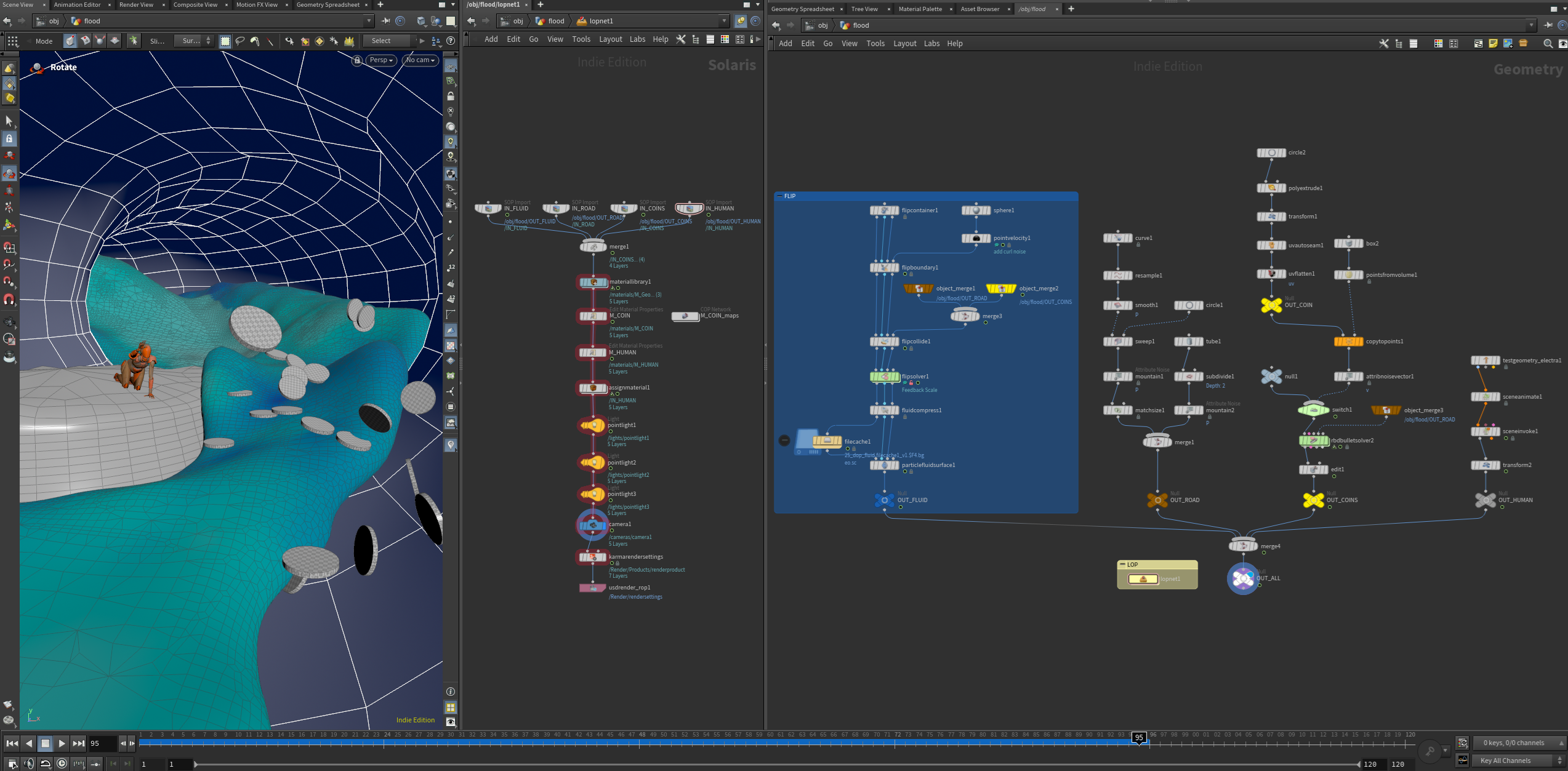
Task: Toggle audio playback speaker icon
Action: point(28,764)
